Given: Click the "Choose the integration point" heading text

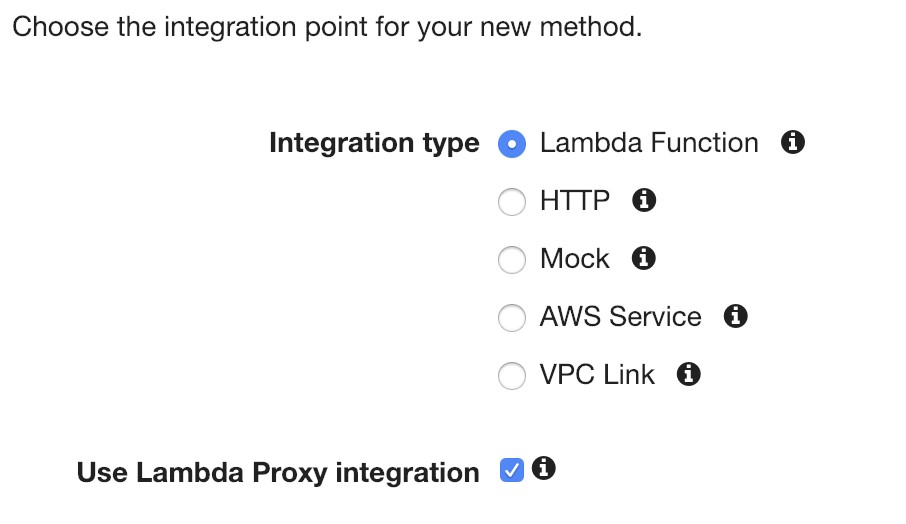Looking at the screenshot, I should (326, 27).
